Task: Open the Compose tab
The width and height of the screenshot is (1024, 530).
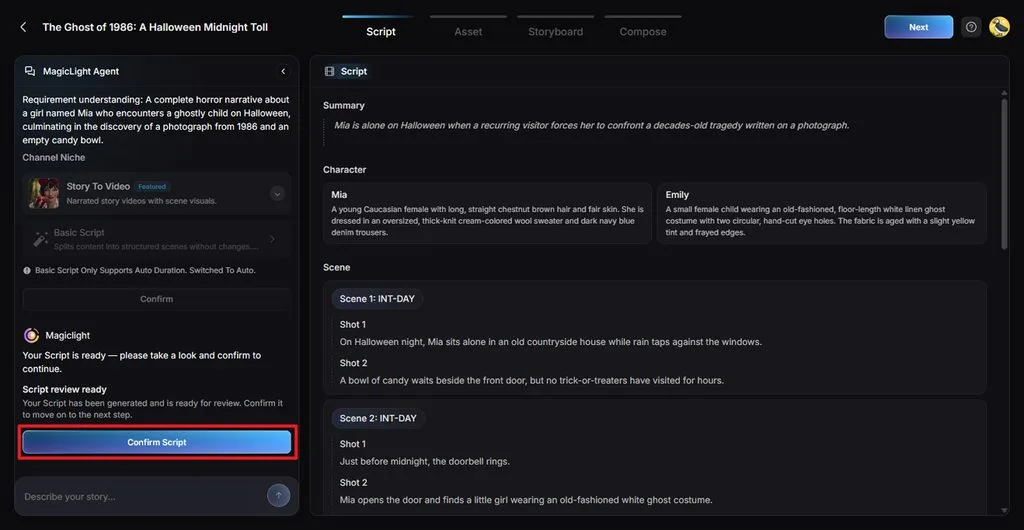Action: [x=643, y=31]
